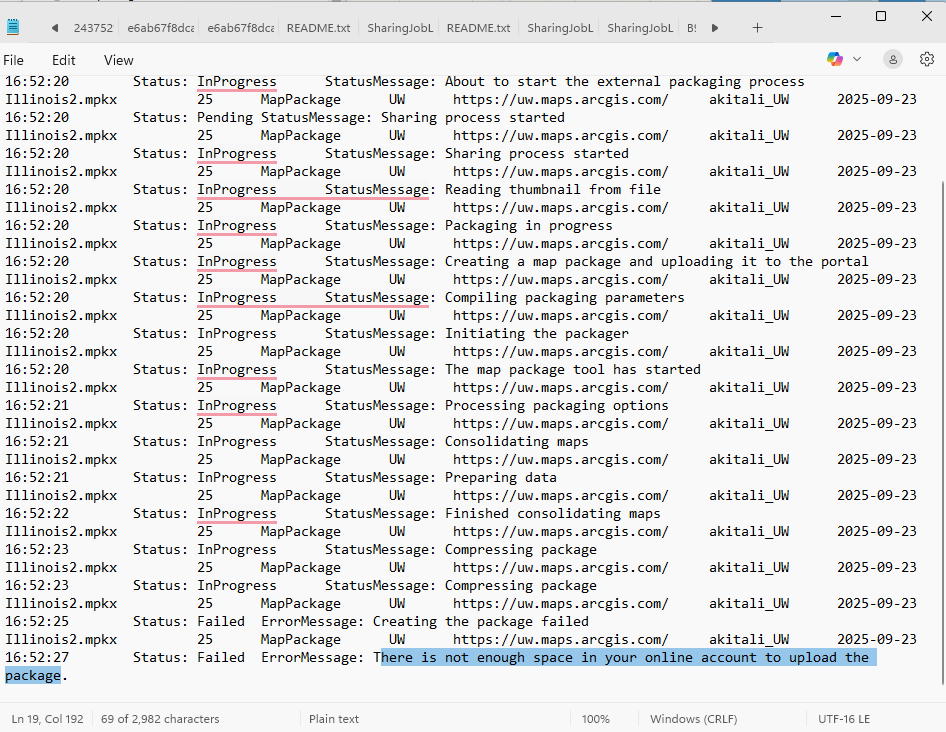Switch to the 243752 tab

point(93,28)
